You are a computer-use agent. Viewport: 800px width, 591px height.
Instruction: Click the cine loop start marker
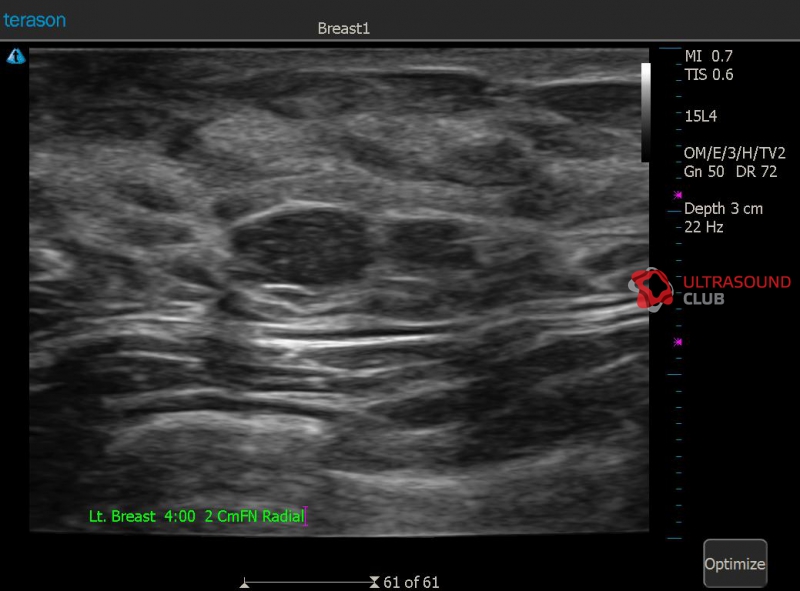(245, 582)
